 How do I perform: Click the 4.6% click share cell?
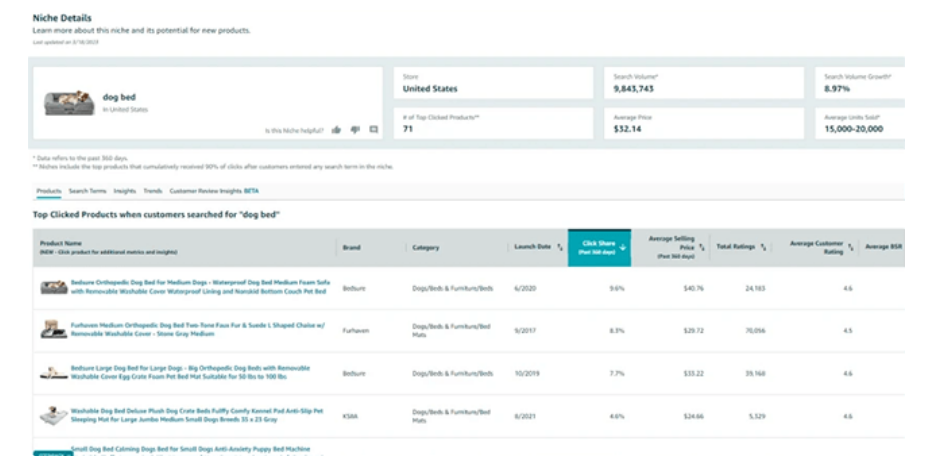tap(617, 416)
